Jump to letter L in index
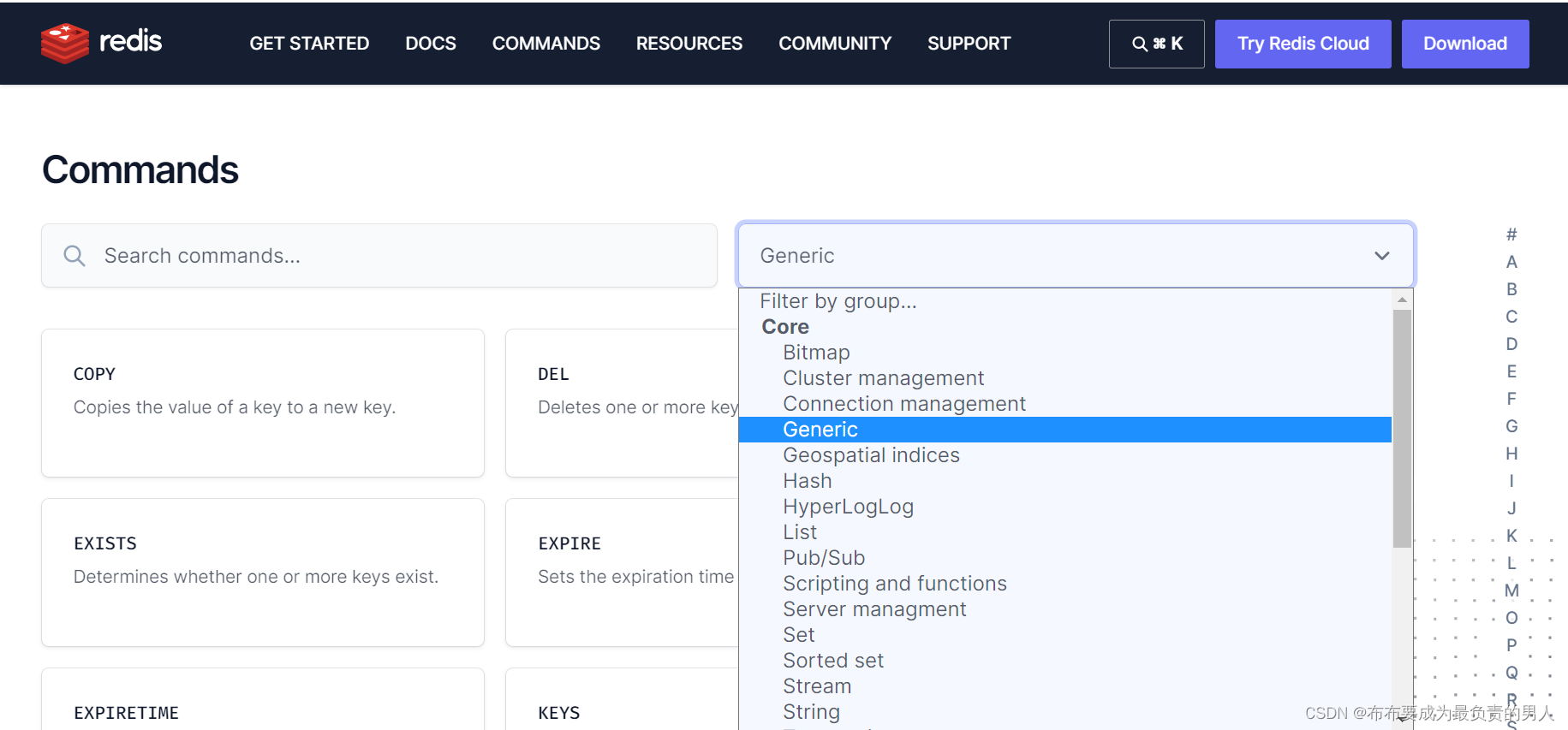This screenshot has height=730, width=1568. pos(1511,563)
